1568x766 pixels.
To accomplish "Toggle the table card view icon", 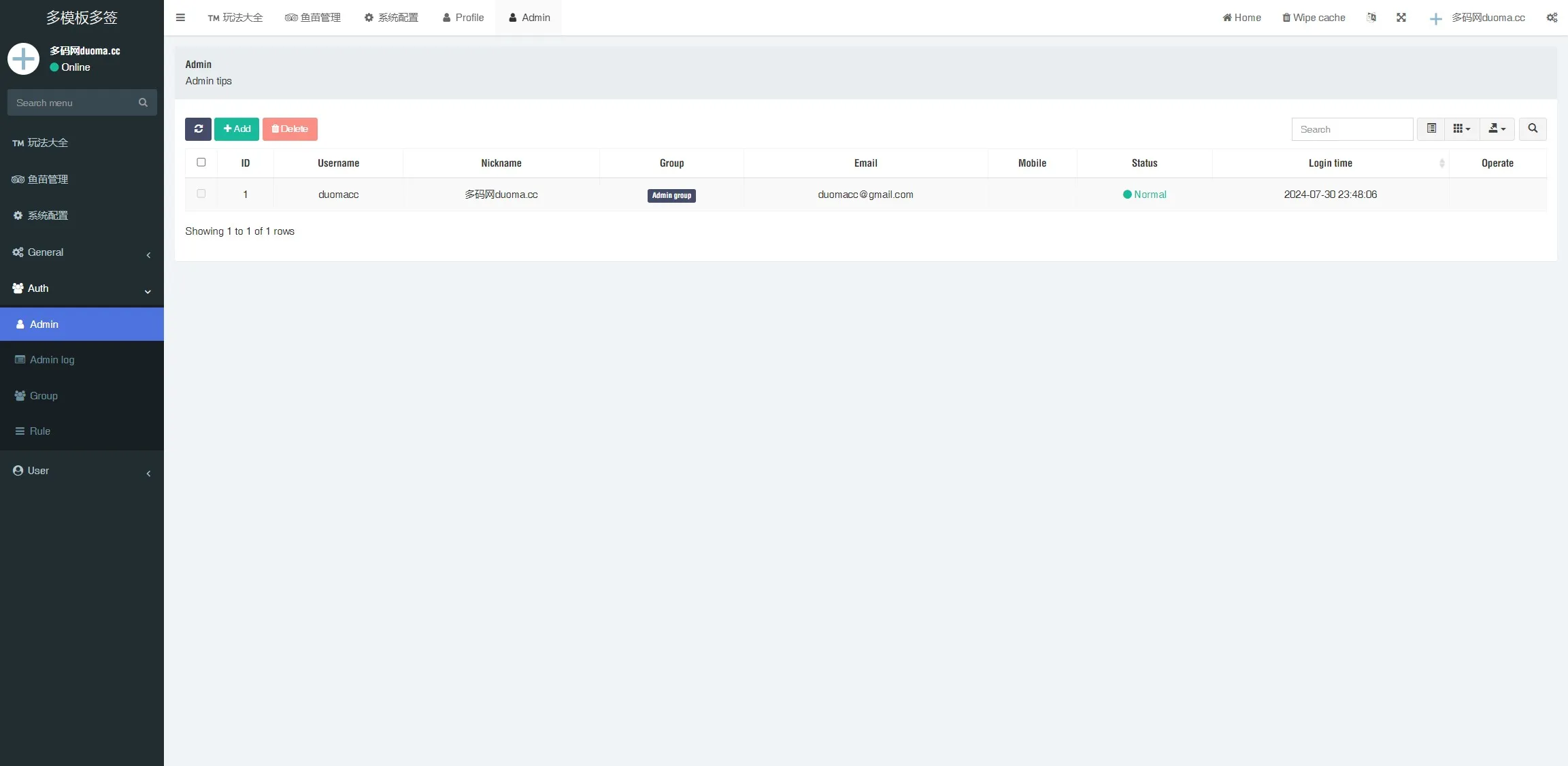I will [1431, 129].
